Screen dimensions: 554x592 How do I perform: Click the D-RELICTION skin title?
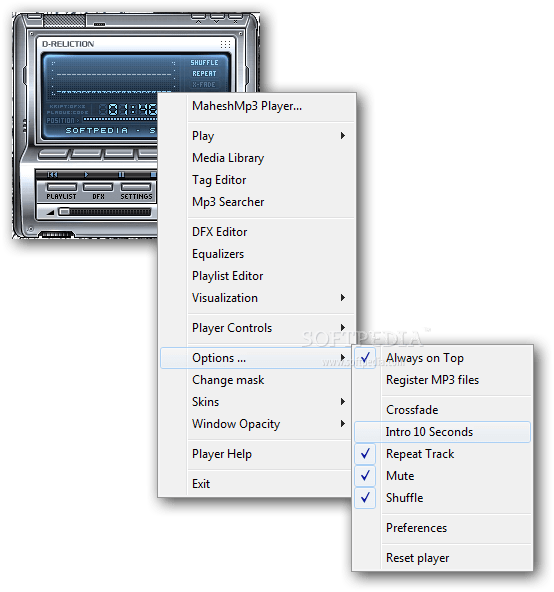click(x=68, y=44)
